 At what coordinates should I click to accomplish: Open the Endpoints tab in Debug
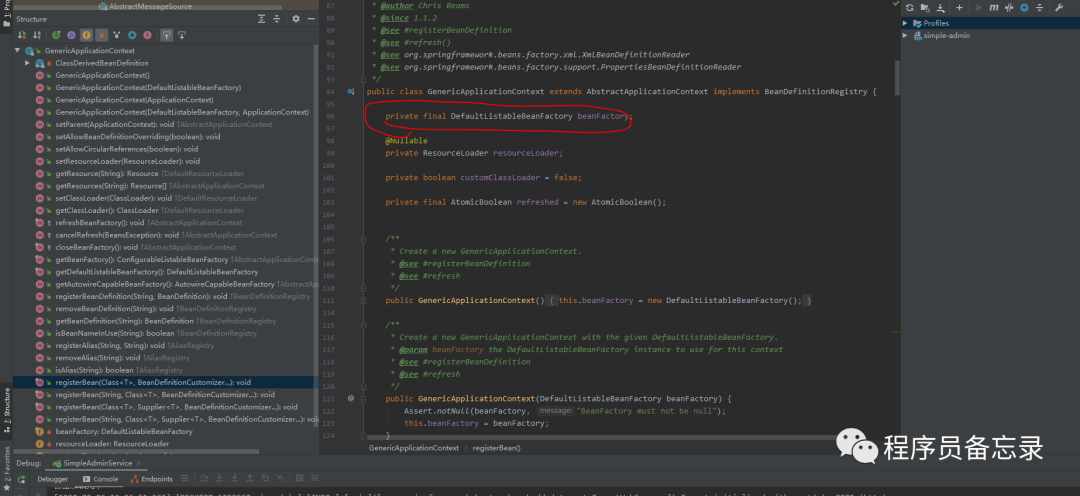155,479
